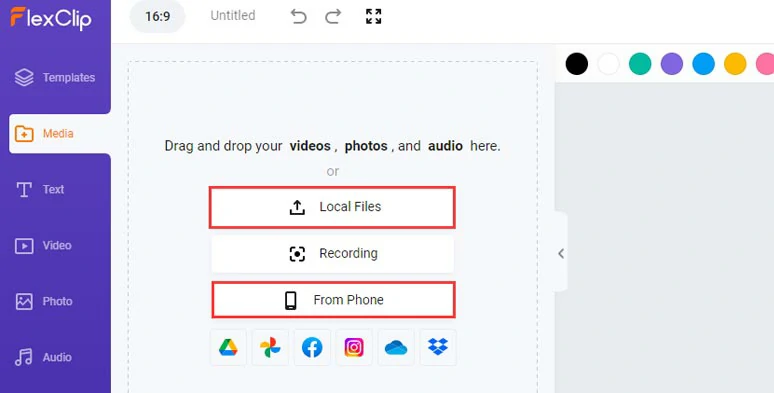Import from OneDrive cloud icon

[x=396, y=348]
